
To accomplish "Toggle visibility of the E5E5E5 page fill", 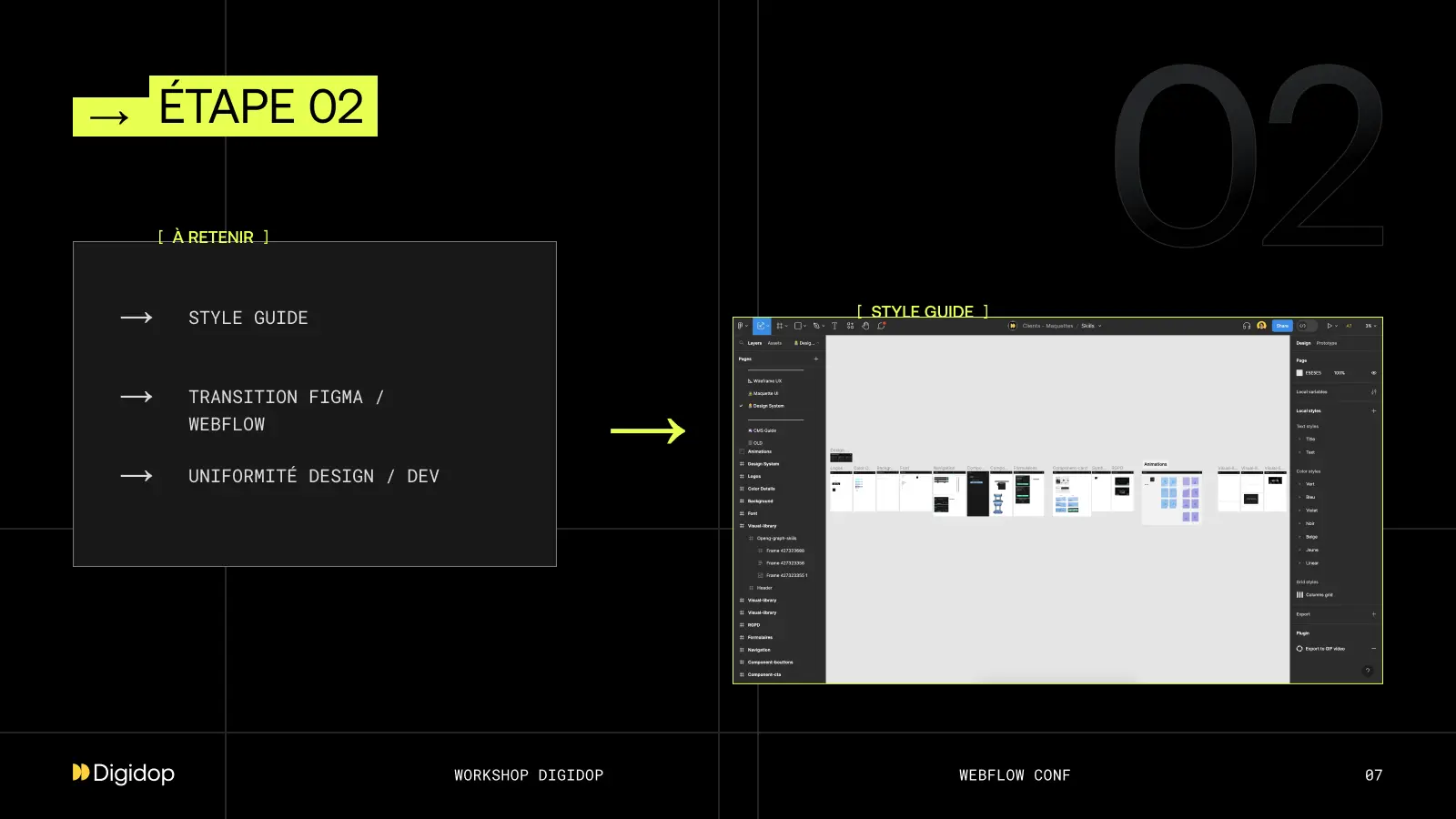I will coord(1374,373).
